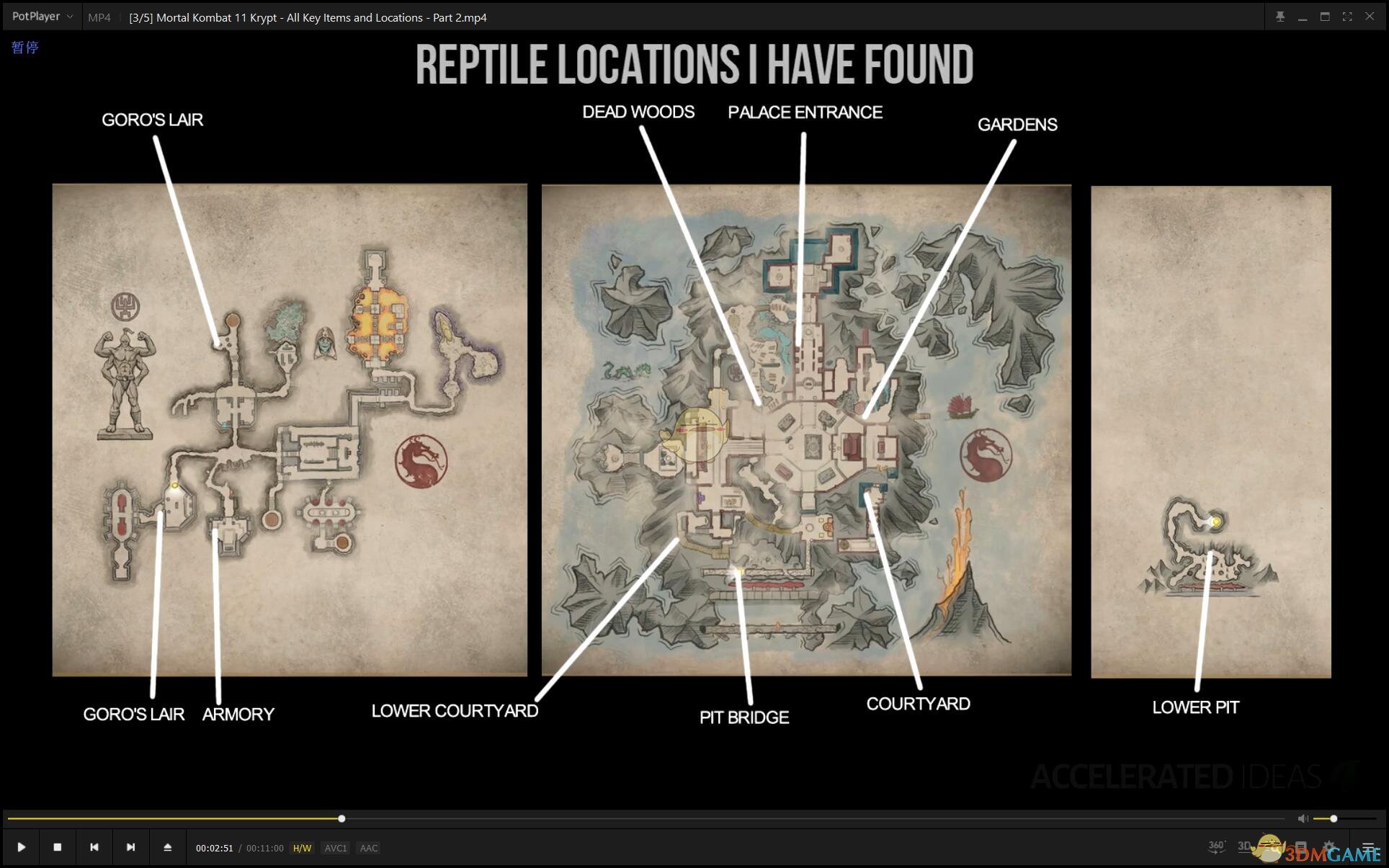Open the PotPlayer main menu dropdown
1389x868 pixels.
(42, 17)
